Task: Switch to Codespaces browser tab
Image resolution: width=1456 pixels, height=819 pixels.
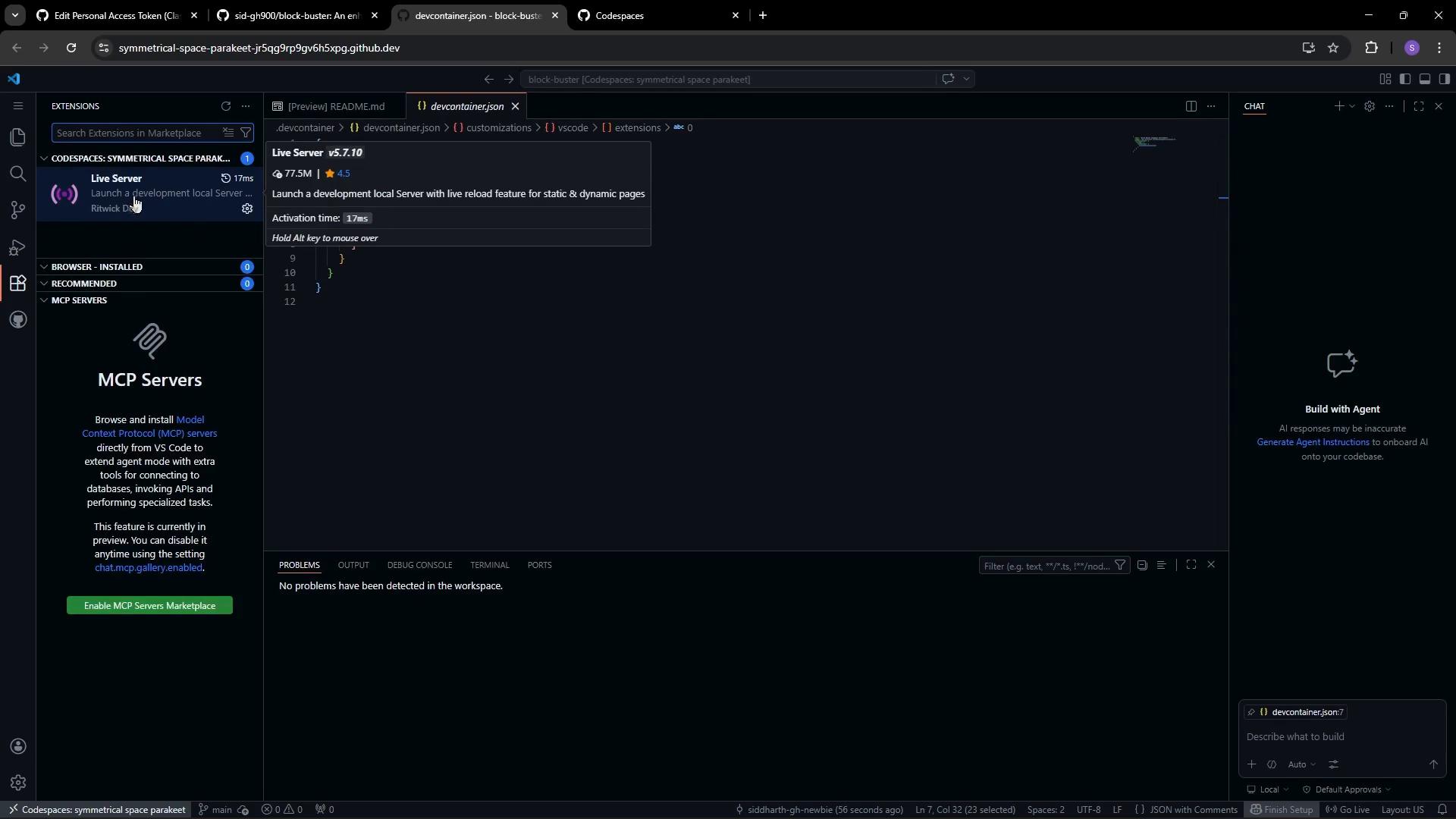Action: [x=657, y=15]
